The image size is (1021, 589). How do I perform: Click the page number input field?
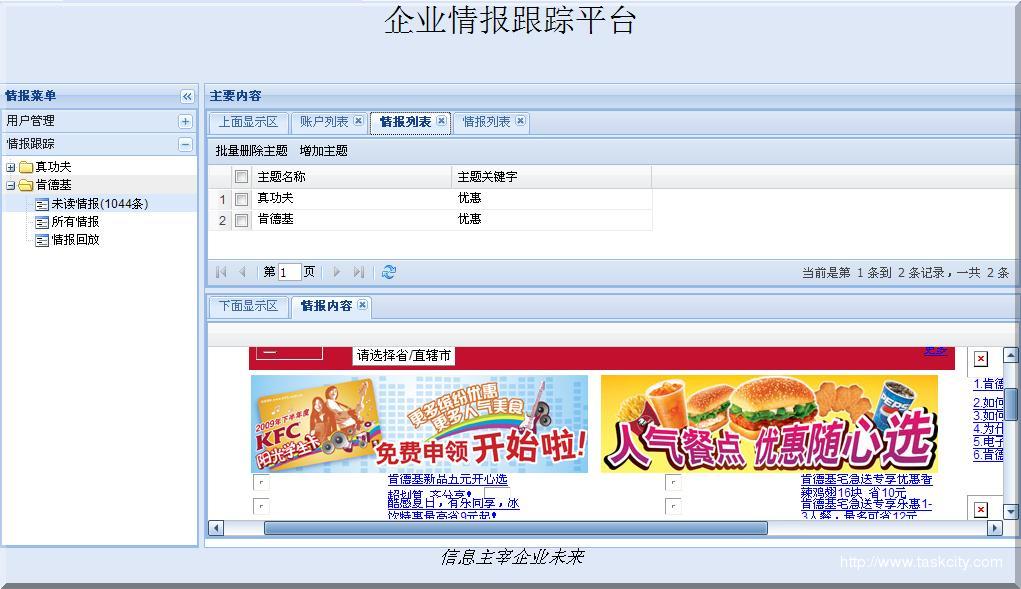pos(289,272)
